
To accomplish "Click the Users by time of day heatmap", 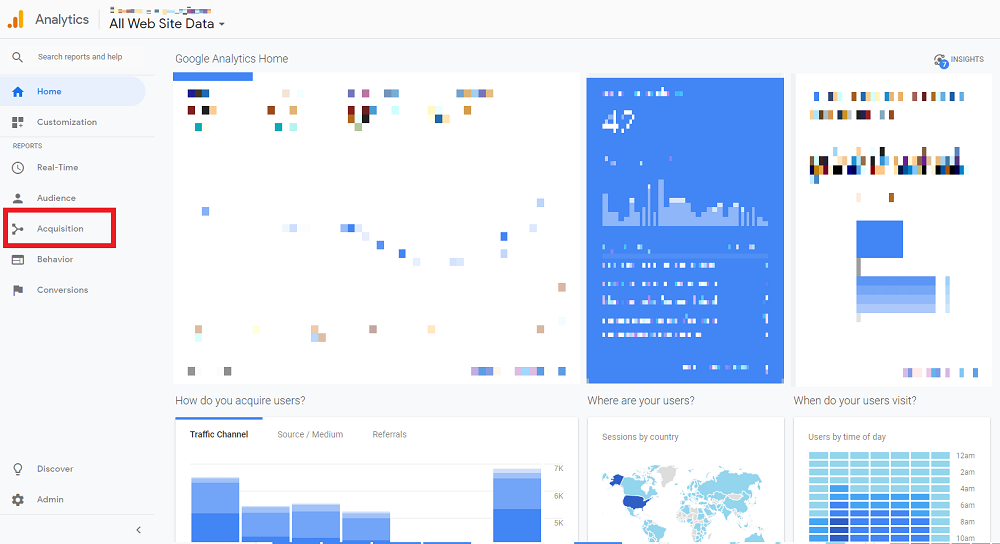I will (879, 497).
